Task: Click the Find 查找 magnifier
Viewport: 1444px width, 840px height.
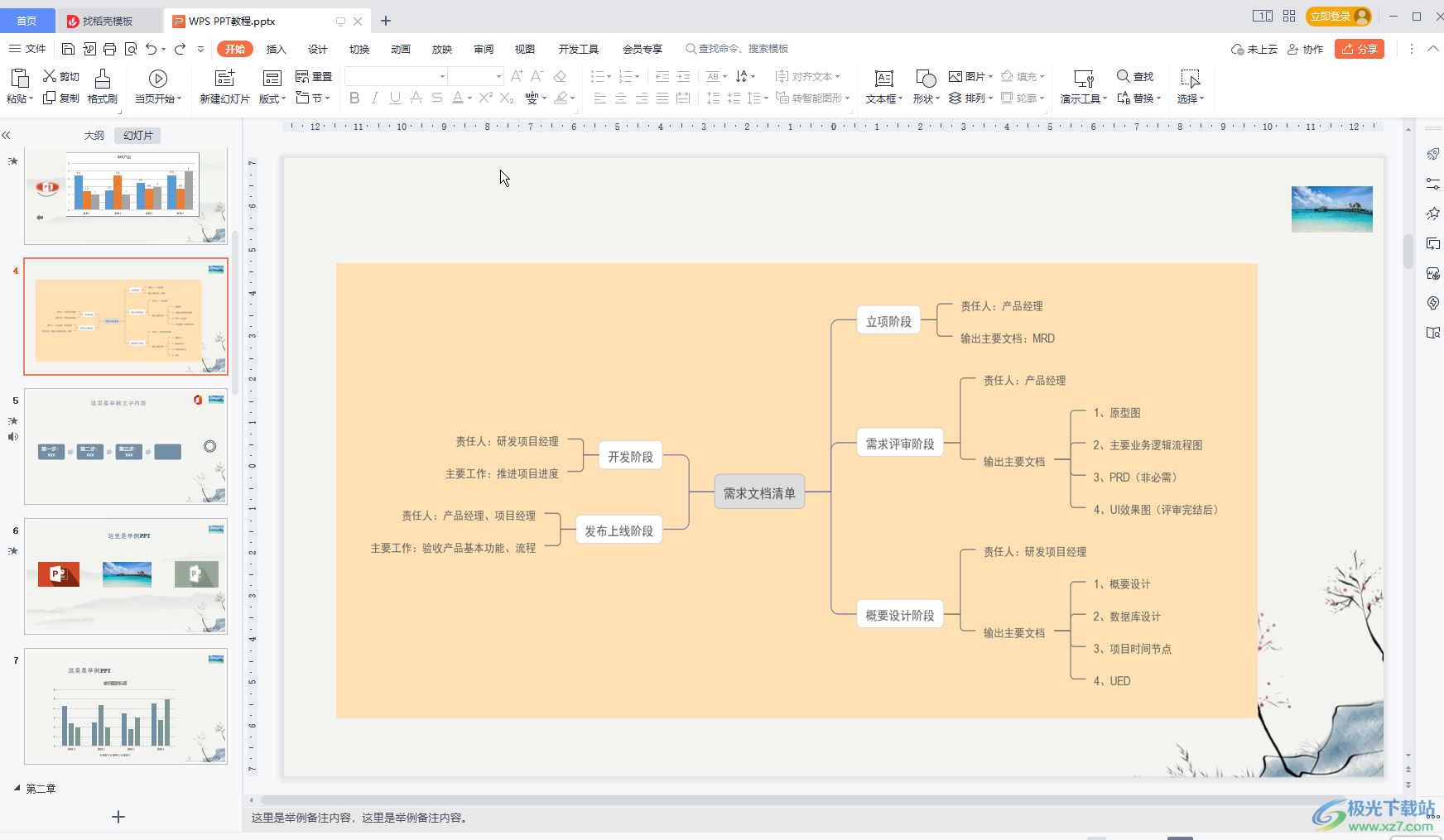Action: pyautogui.click(x=1135, y=76)
